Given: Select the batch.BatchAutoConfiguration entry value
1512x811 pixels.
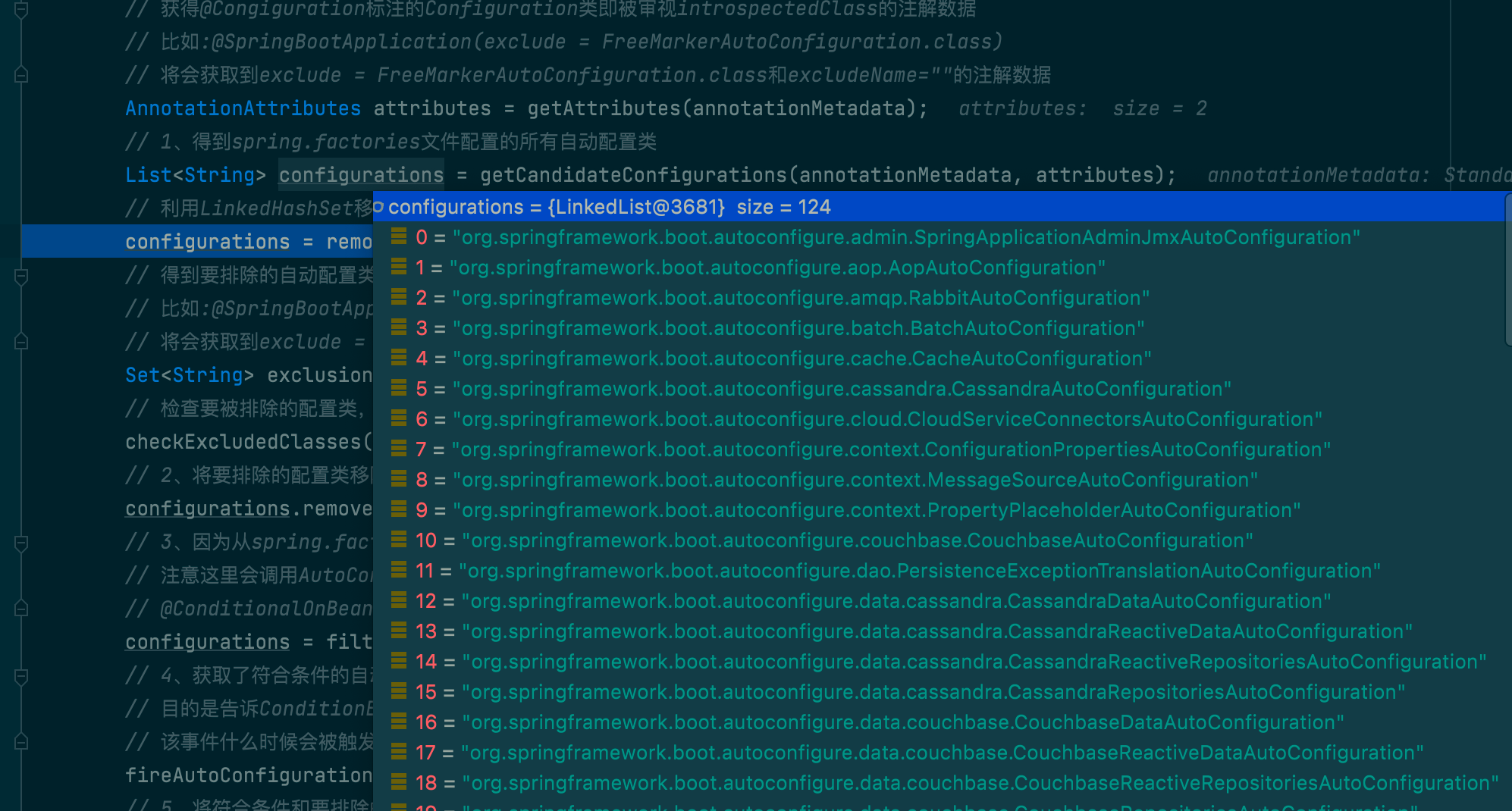Looking at the screenshot, I should pos(798,328).
